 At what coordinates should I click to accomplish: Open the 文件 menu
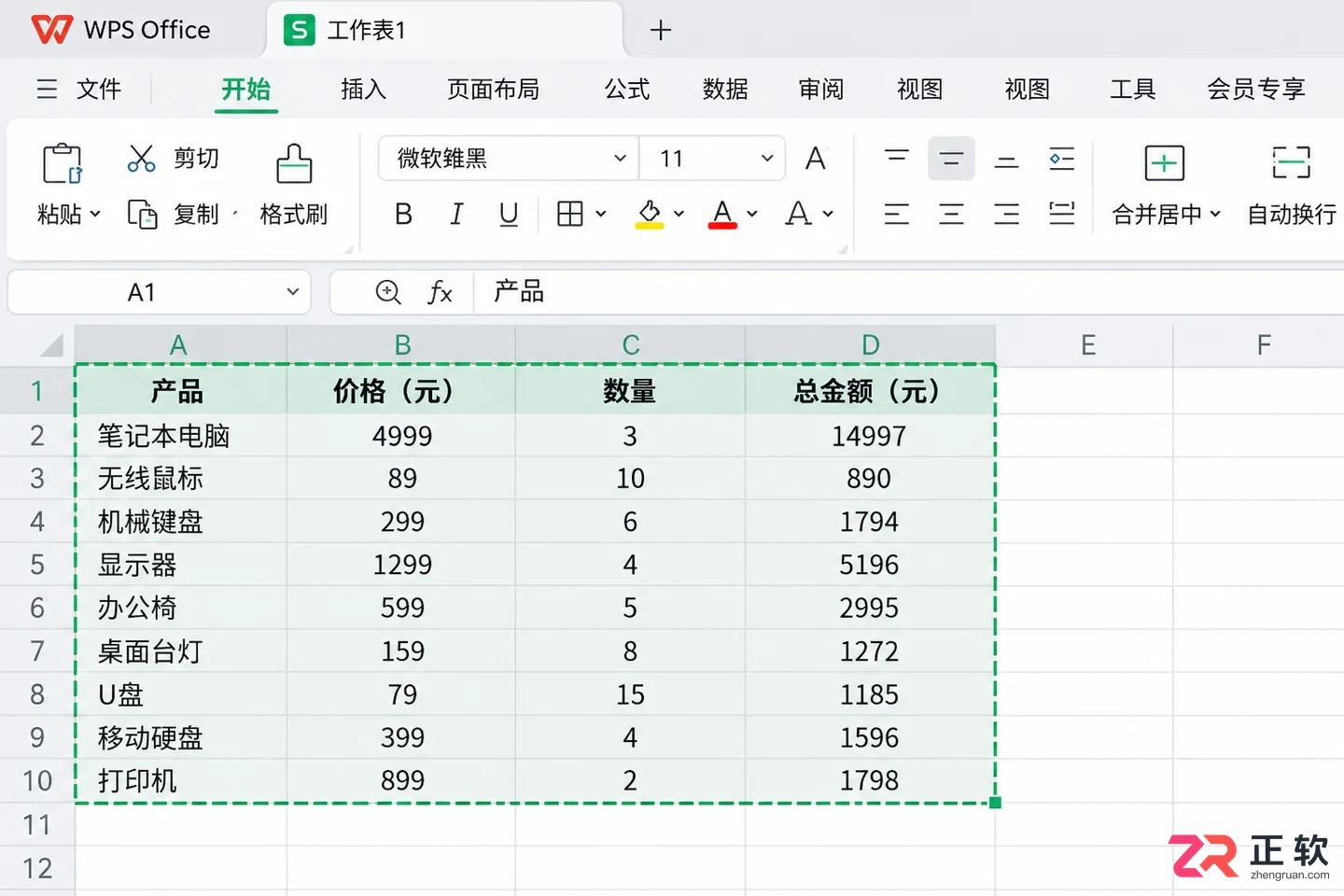[99, 89]
